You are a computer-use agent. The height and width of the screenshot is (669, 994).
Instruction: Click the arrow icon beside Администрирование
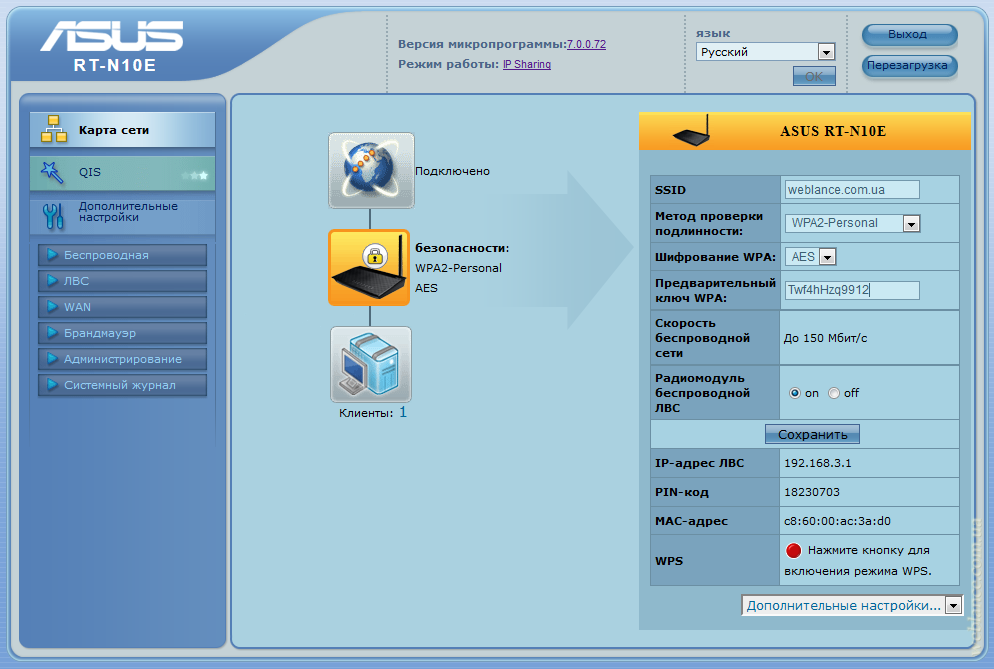coord(53,359)
